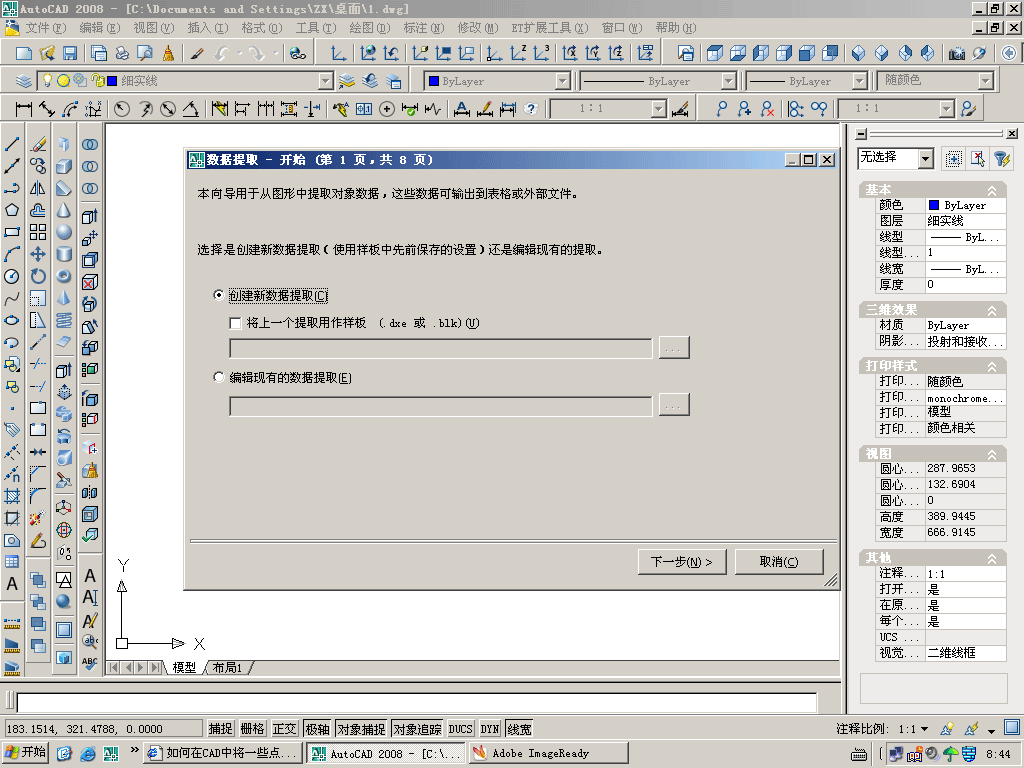The image size is (1024, 768).
Task: Toggle the Ortho (正交) status bar button
Action: (285, 729)
